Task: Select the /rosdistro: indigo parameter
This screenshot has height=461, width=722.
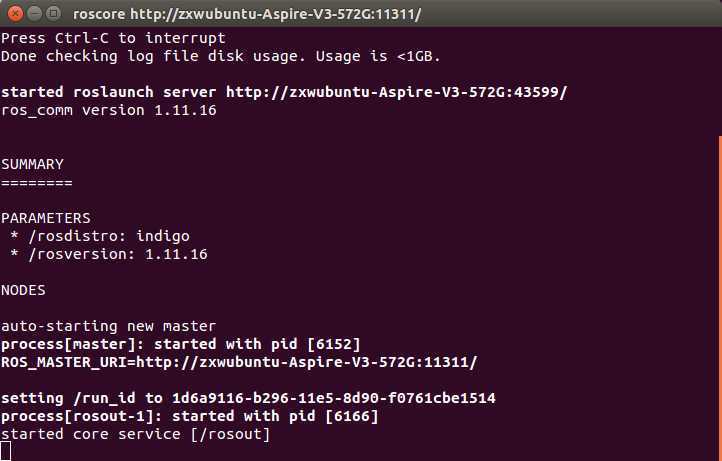Action: point(109,236)
